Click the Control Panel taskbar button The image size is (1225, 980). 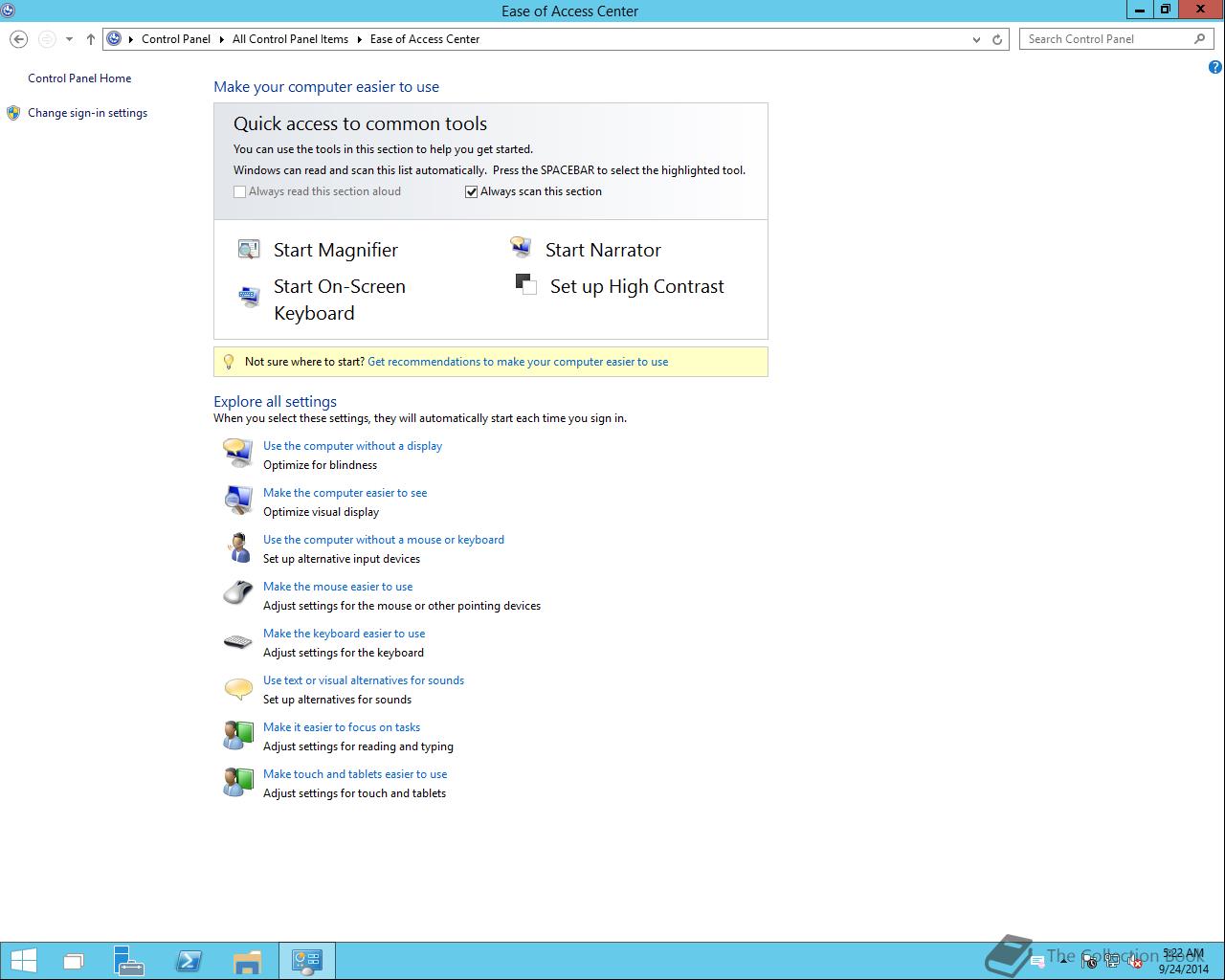307,961
